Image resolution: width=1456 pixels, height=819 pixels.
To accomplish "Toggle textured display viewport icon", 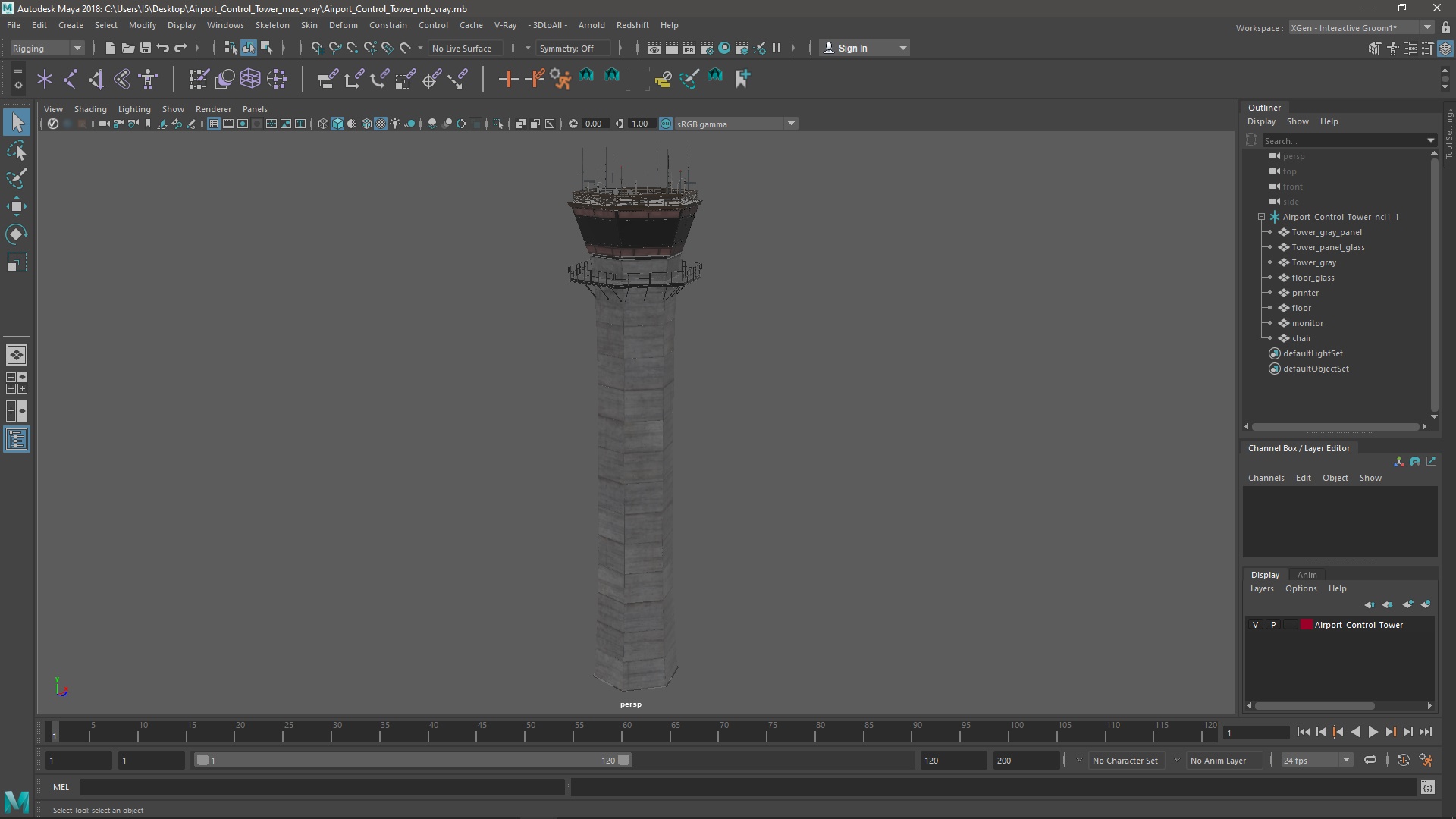I will tap(381, 124).
